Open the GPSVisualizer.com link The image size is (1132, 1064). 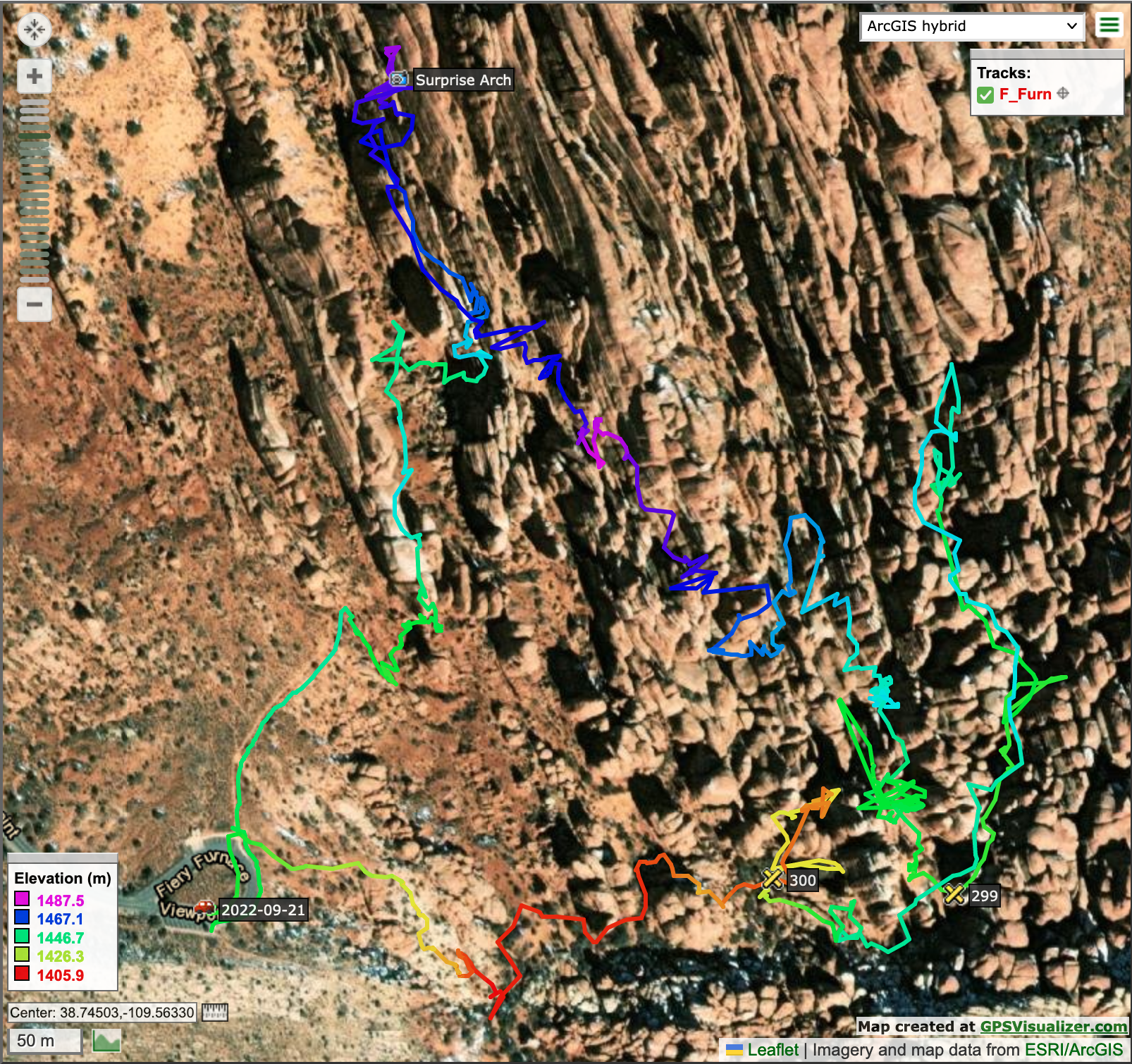1053,1027
